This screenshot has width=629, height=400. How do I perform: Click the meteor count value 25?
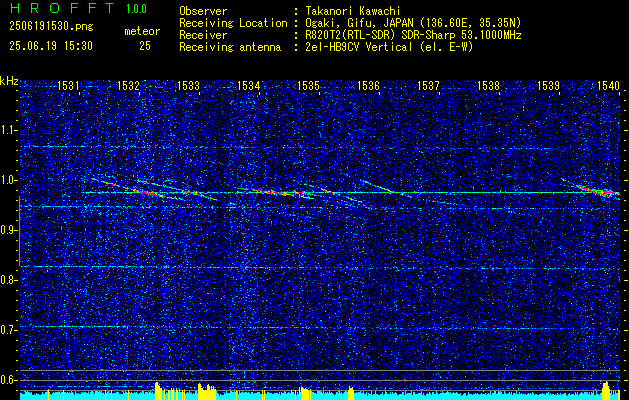[145, 46]
